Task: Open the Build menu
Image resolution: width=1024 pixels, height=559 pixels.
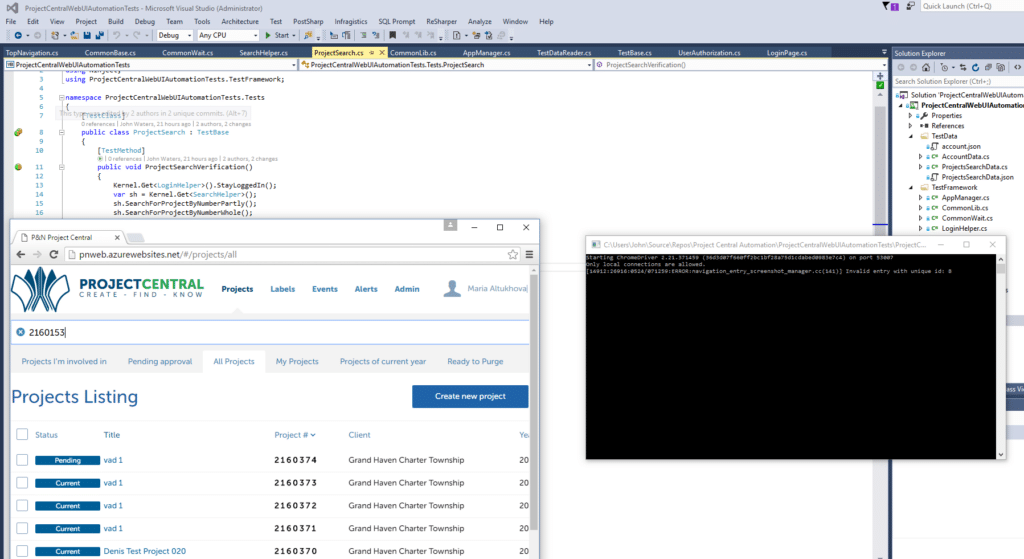Action: [116, 22]
